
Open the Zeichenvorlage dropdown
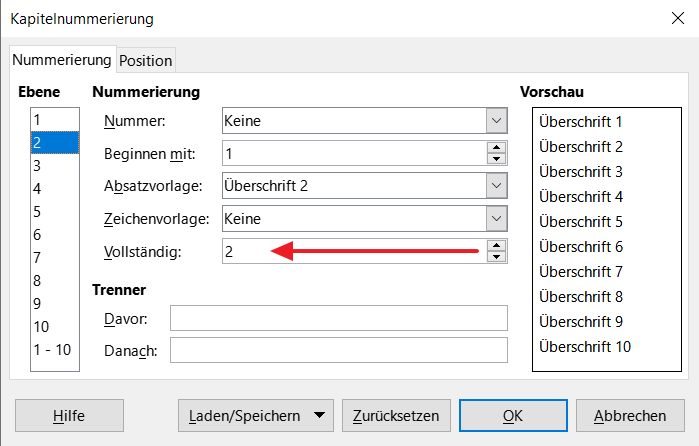coord(496,219)
